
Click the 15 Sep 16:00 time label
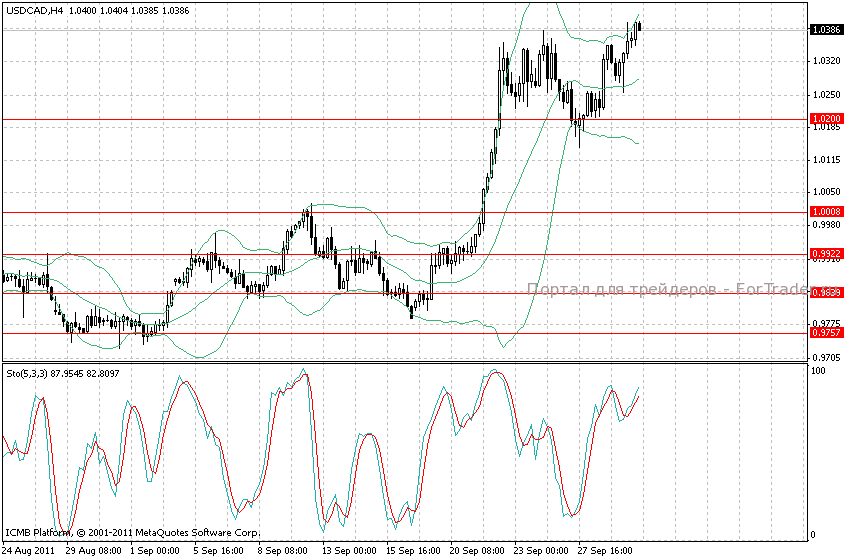pos(413,551)
